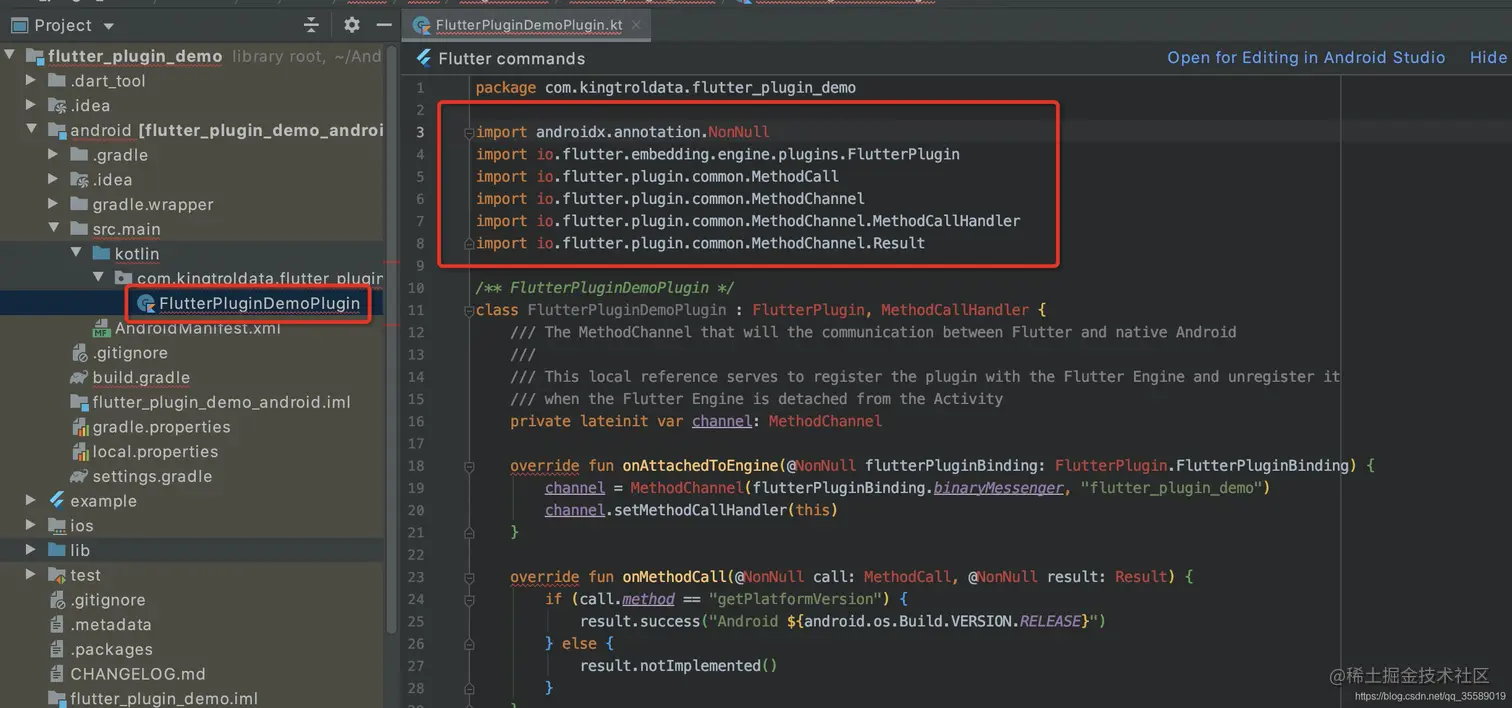This screenshot has width=1512, height=708.
Task: Select flutter_plugin_demo.iml file
Action: 164,699
